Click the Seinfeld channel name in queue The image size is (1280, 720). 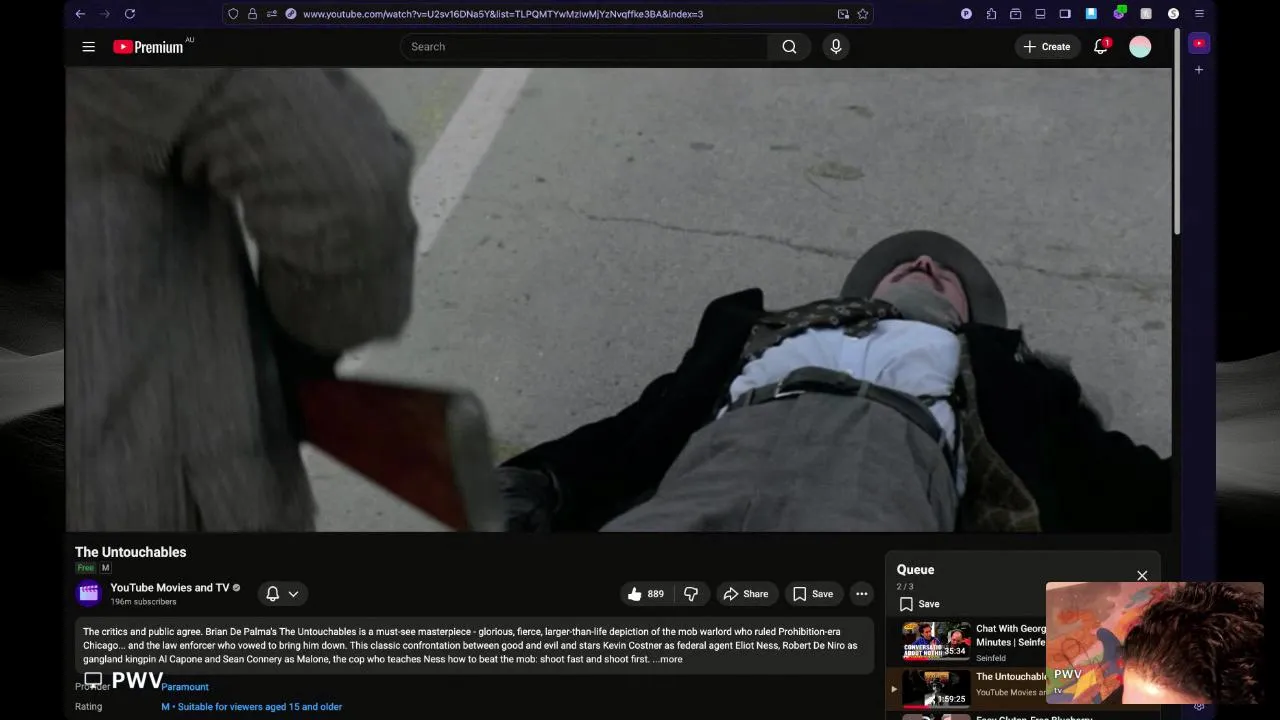click(991, 659)
